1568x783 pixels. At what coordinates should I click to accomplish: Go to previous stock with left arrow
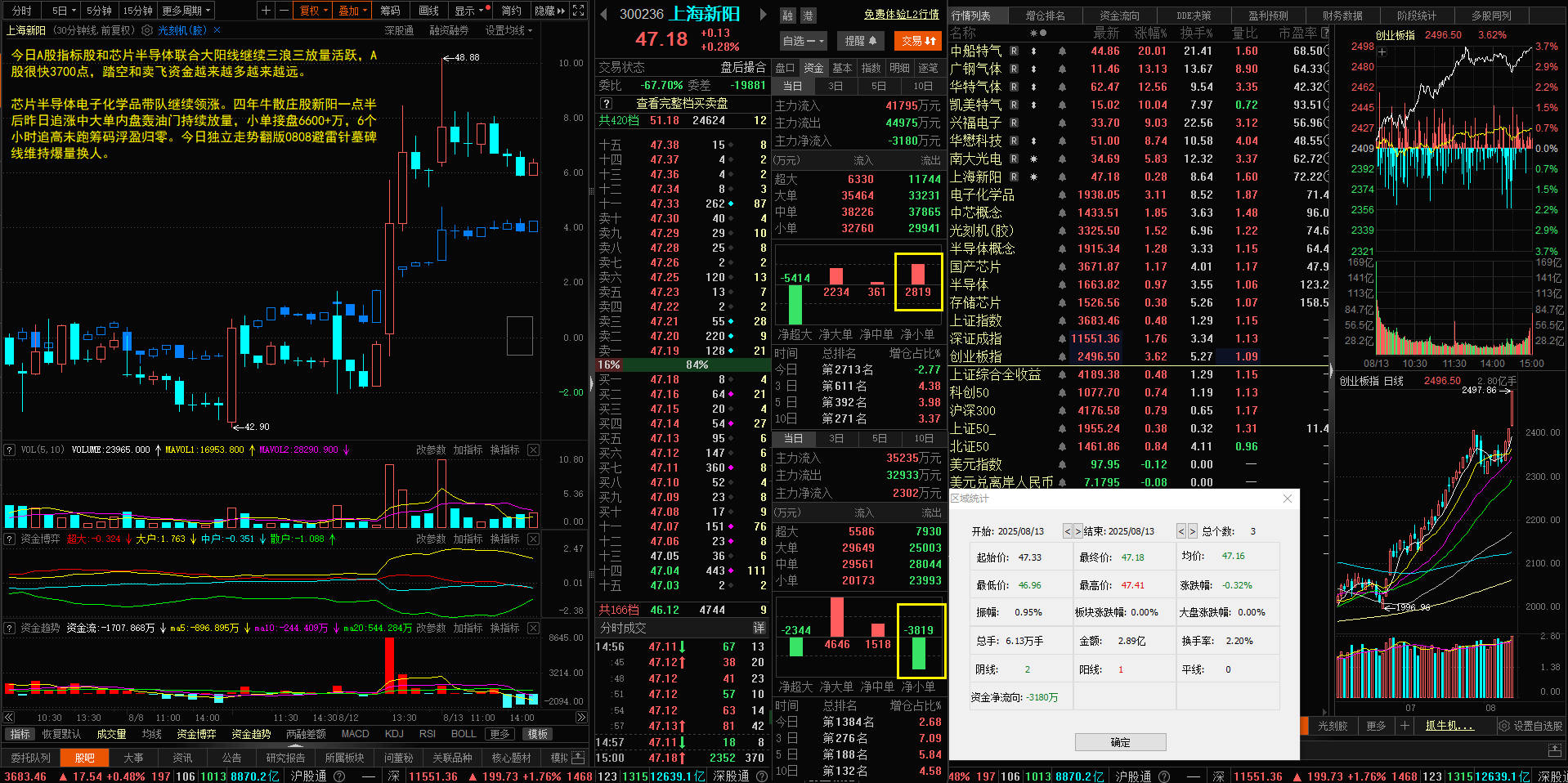click(603, 15)
